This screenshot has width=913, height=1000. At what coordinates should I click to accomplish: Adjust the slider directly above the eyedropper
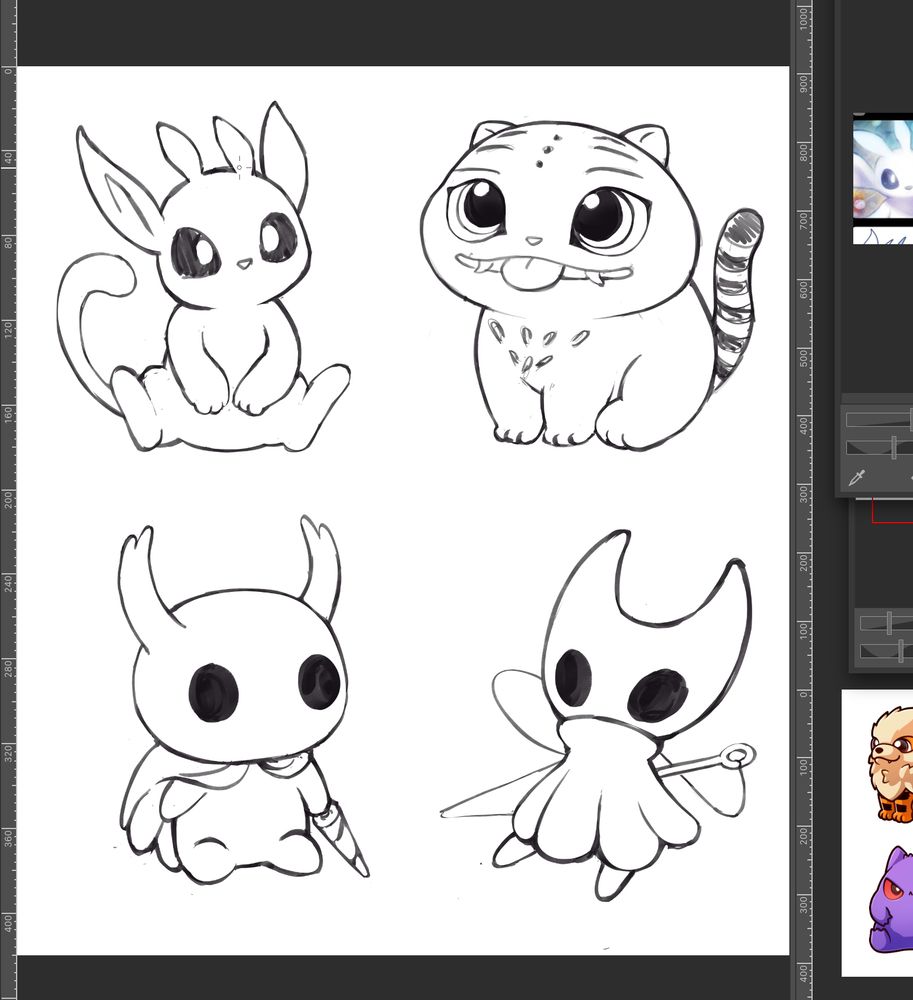879,448
